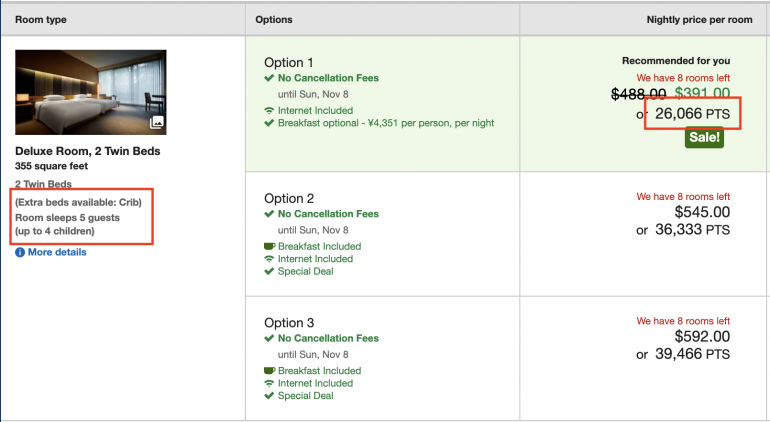Click the Deluxe Room, 2 Twin Beds title
The width and height of the screenshot is (770, 422).
point(88,151)
